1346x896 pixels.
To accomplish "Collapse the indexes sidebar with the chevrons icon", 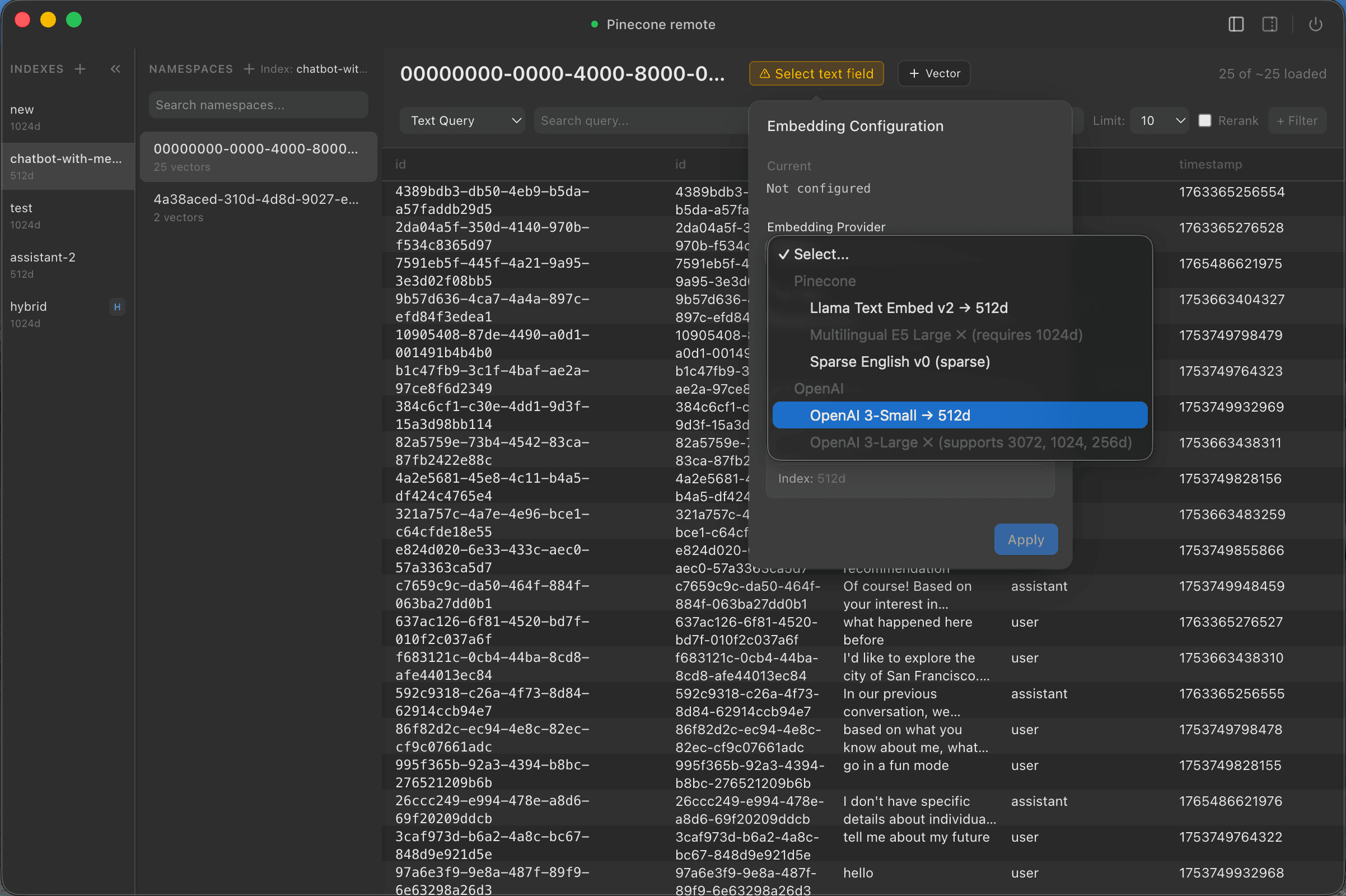I will pyautogui.click(x=115, y=68).
